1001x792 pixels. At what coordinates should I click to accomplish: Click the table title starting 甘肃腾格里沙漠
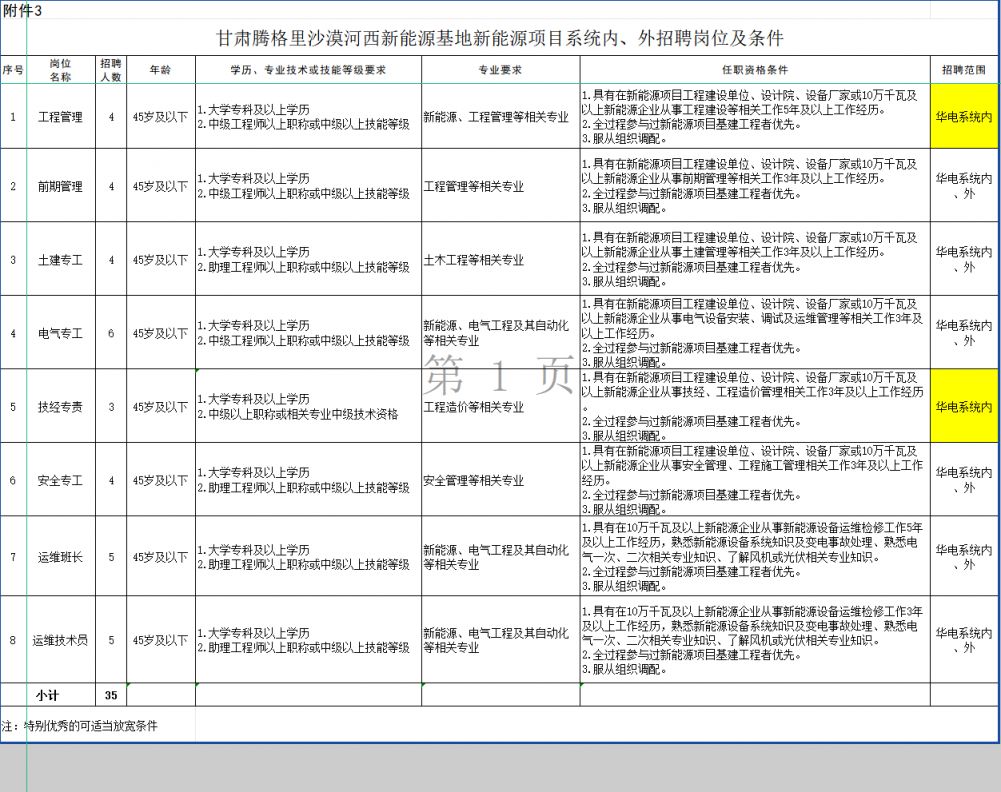pos(500,39)
